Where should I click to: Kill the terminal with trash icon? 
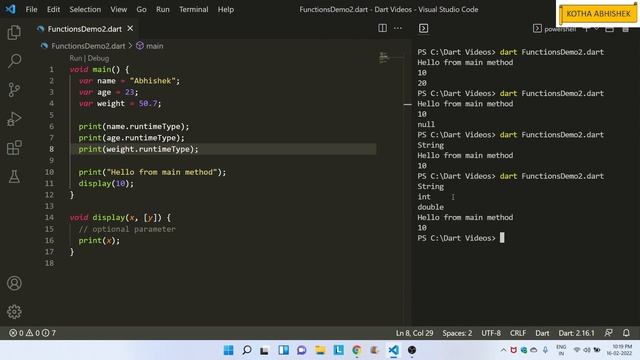click(x=625, y=29)
